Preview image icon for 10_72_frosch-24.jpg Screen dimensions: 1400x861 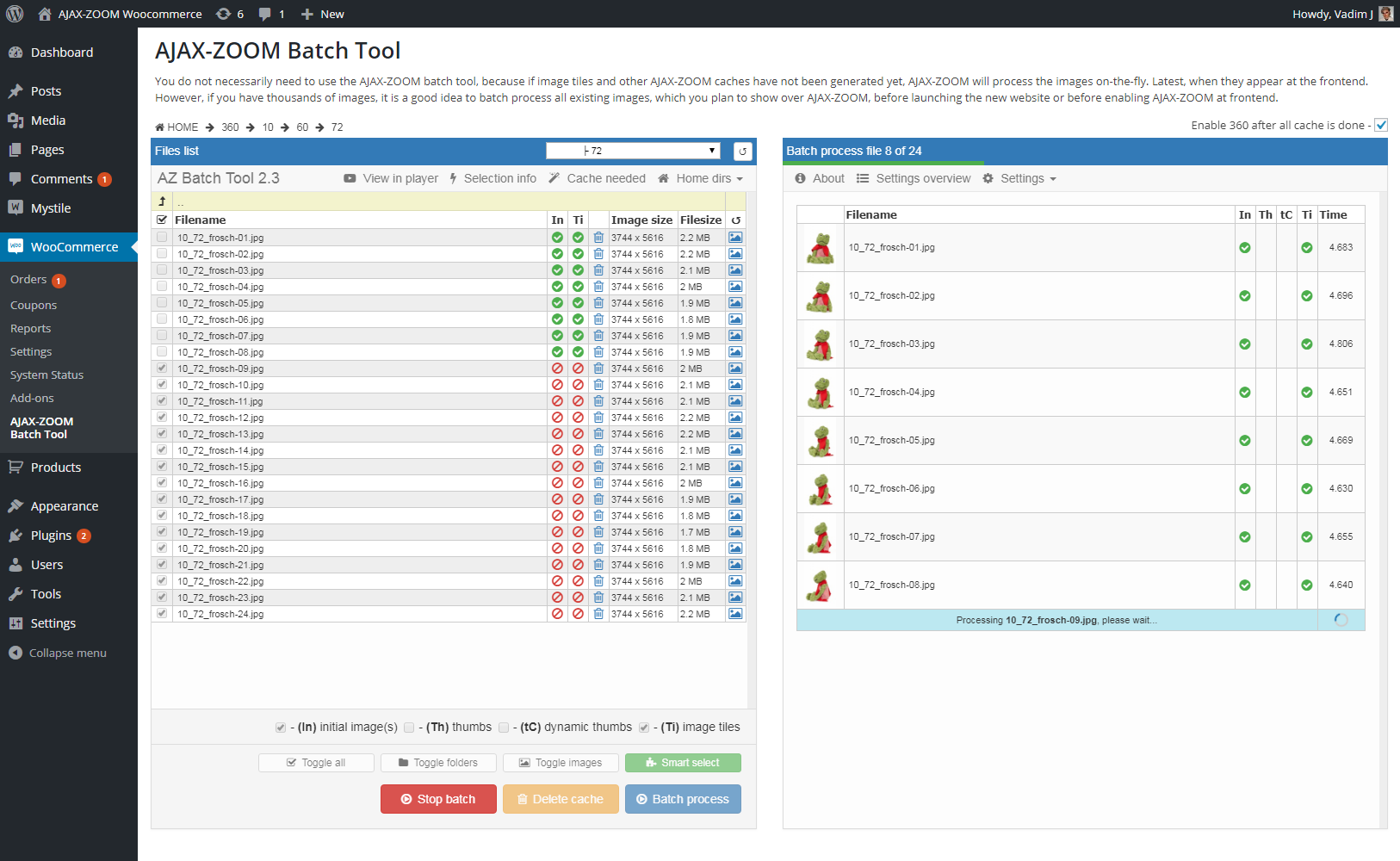pos(735,614)
